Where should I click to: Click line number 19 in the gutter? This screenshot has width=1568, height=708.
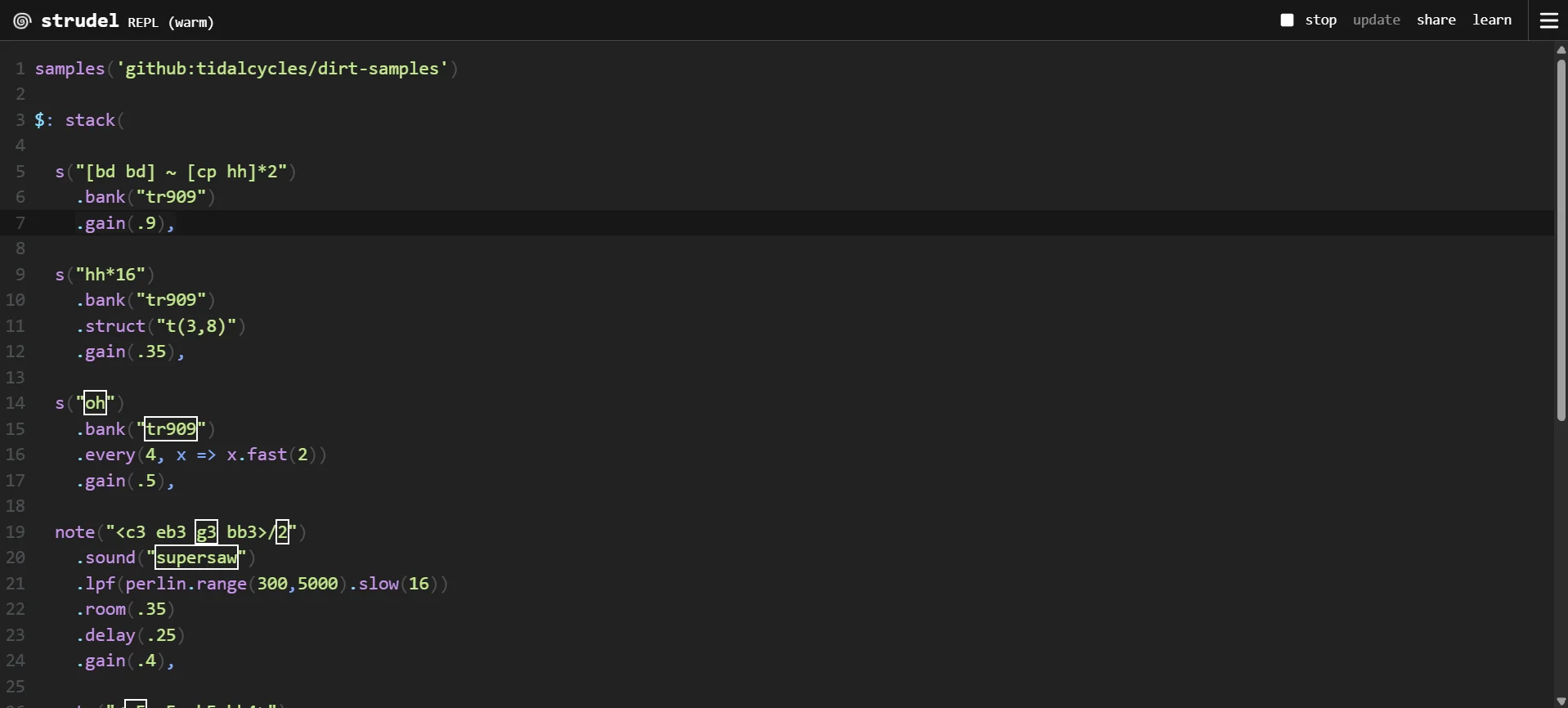[x=16, y=532]
